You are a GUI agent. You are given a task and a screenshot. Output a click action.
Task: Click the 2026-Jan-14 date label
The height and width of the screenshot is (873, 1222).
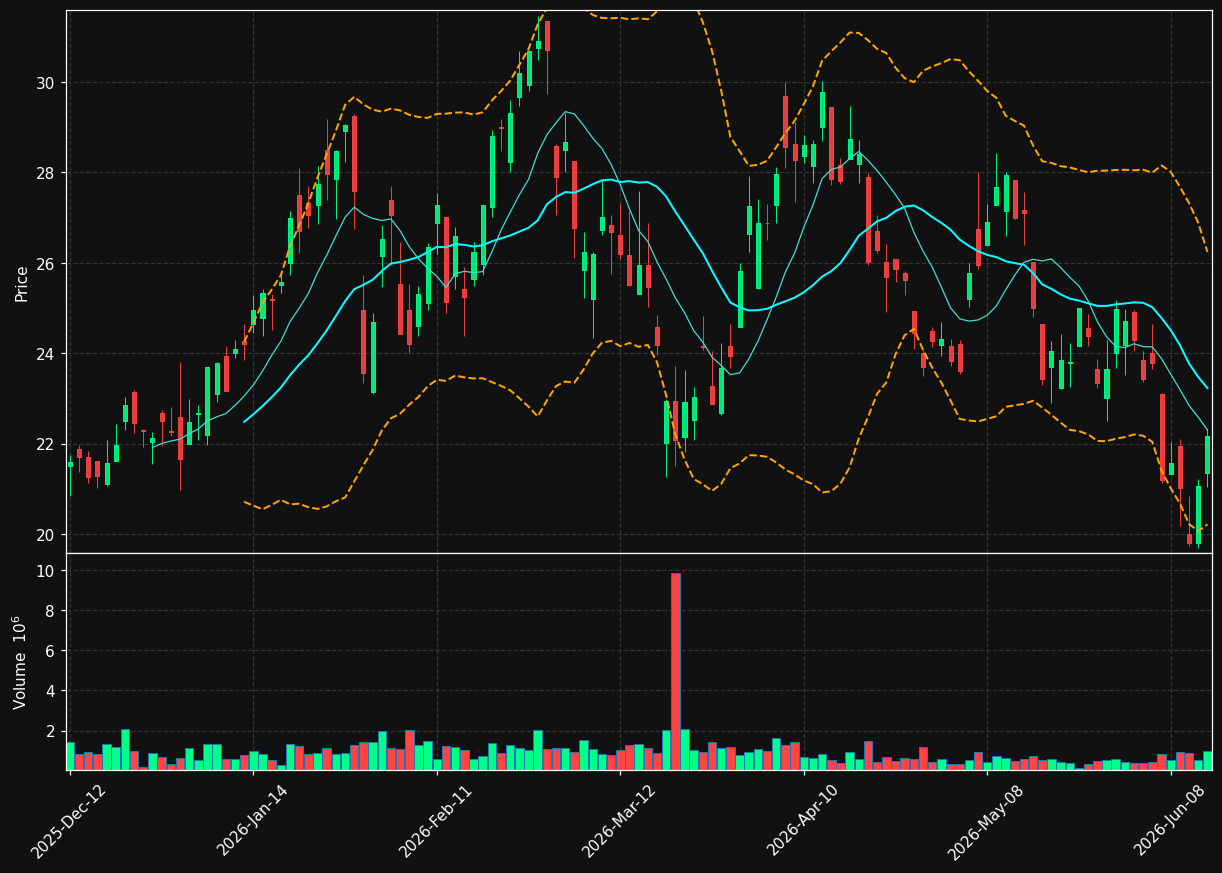(253, 821)
